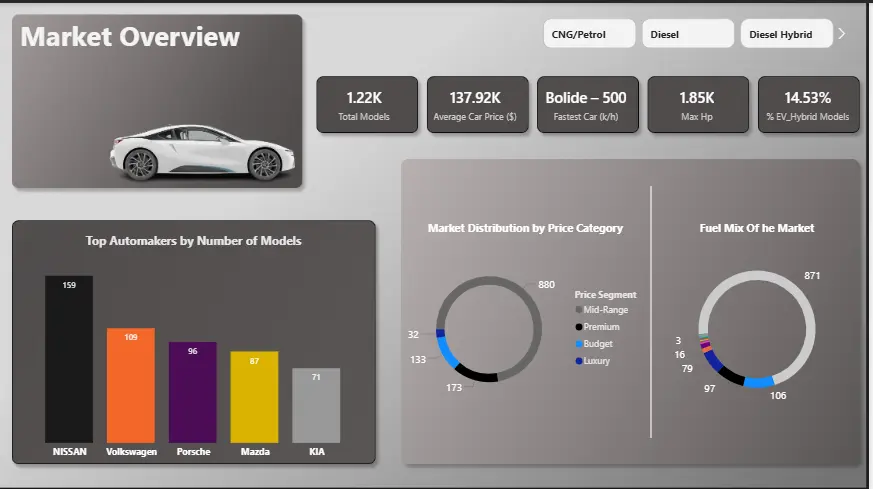Click the 96 value on Porsche bar
This screenshot has width=873, height=489.
193,351
